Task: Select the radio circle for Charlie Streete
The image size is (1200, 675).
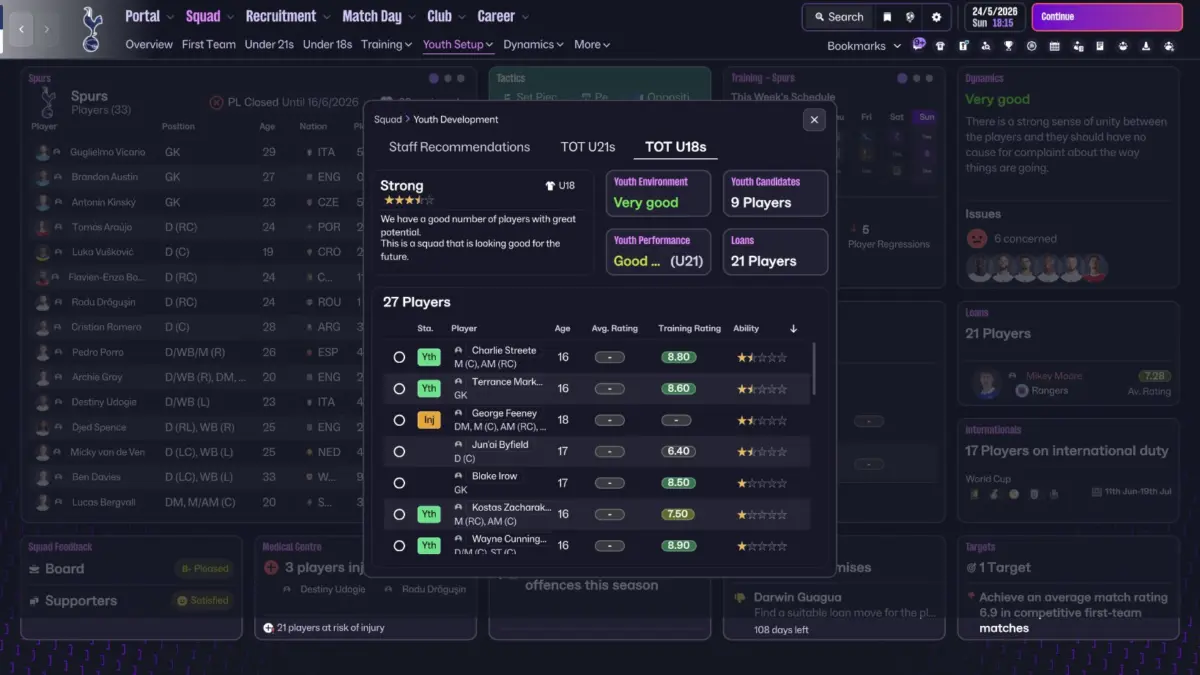Action: (x=399, y=357)
